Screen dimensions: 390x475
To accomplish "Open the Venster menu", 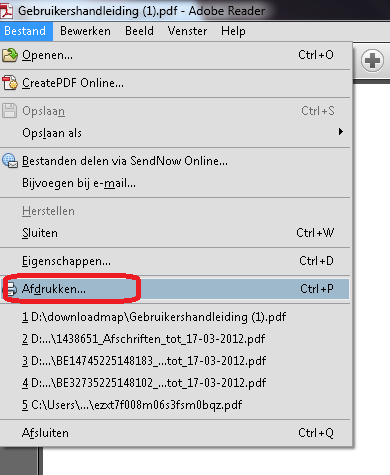I will click(x=187, y=31).
